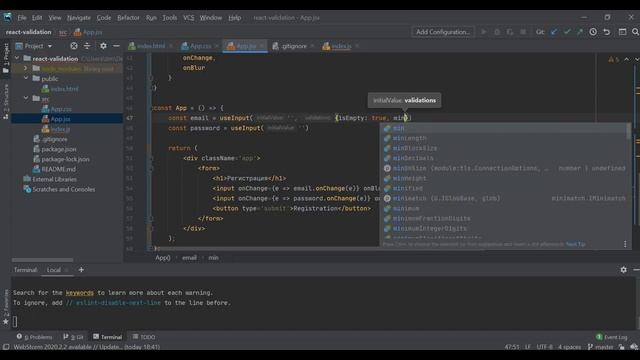Hide the Project panel with minus icon
Screen dimensions: 640x360
coord(116,46)
